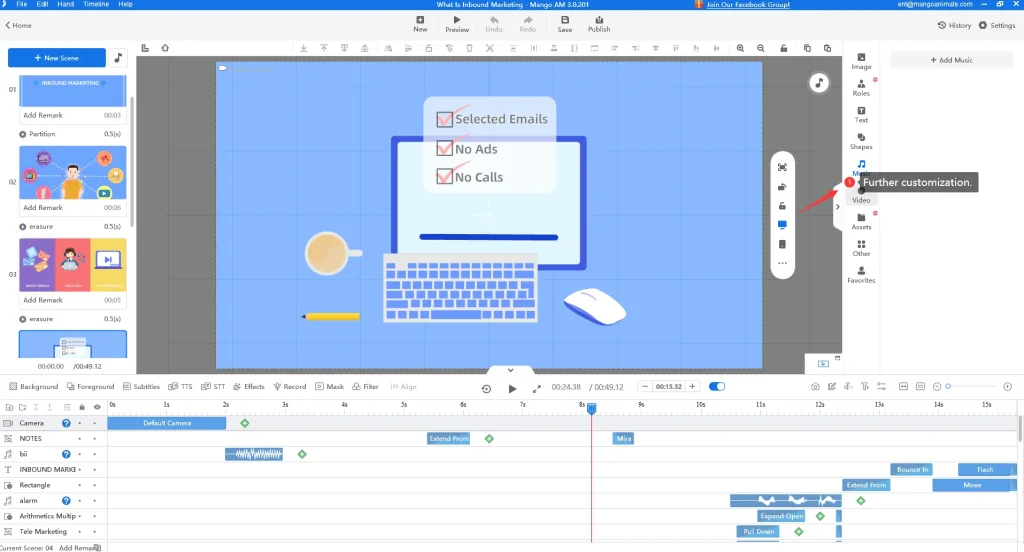Screen dimensions: 1024x552
Task: Click the Save icon in top toolbar
Action: click(x=565, y=23)
